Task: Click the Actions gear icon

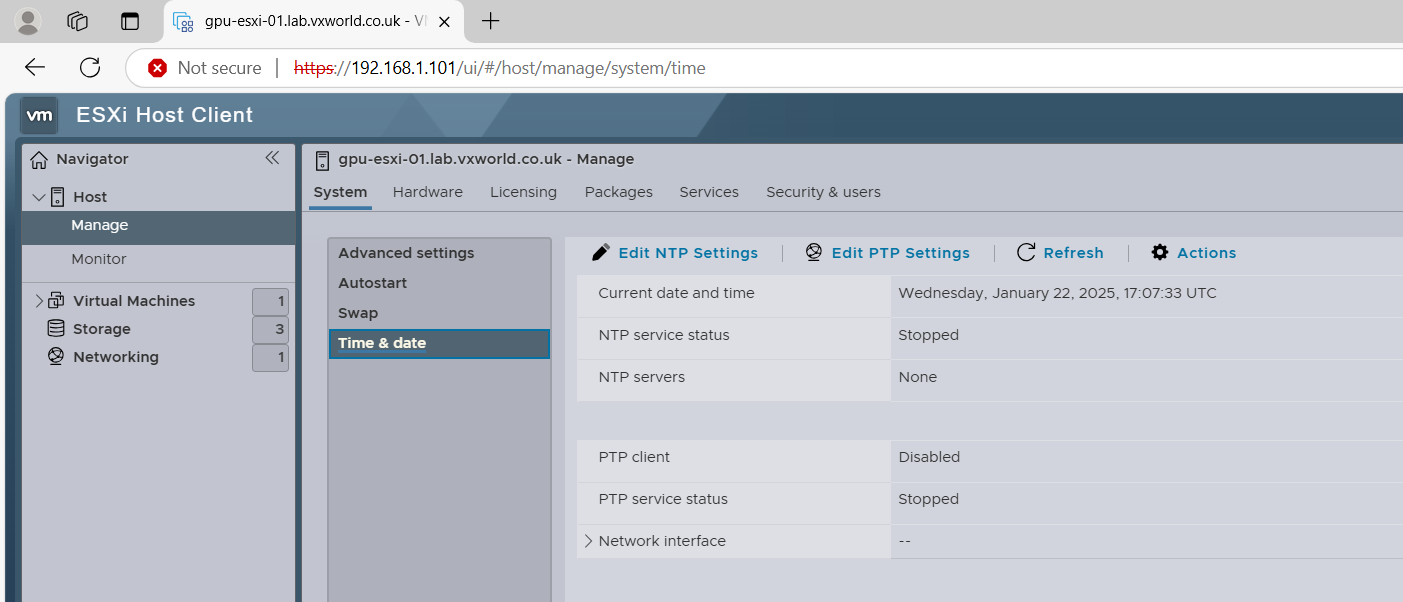Action: point(1160,253)
